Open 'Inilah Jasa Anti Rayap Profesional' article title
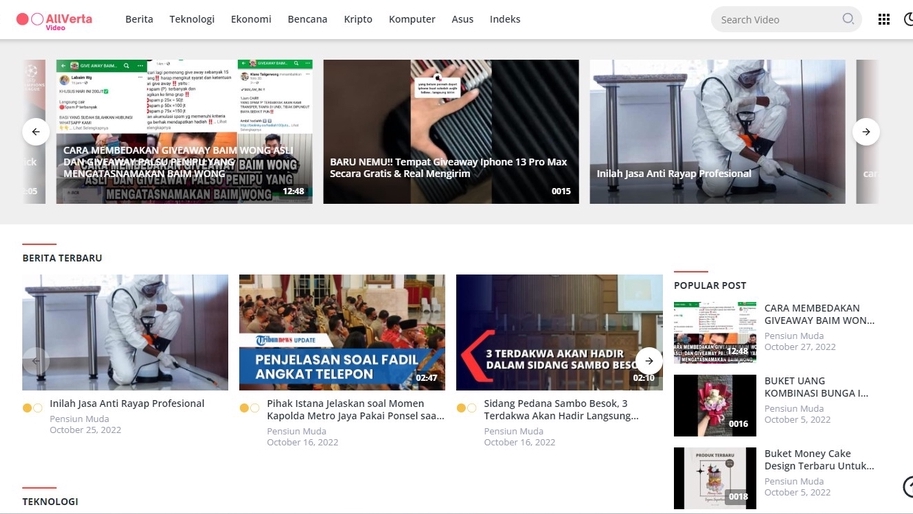 pyautogui.click(x=127, y=403)
